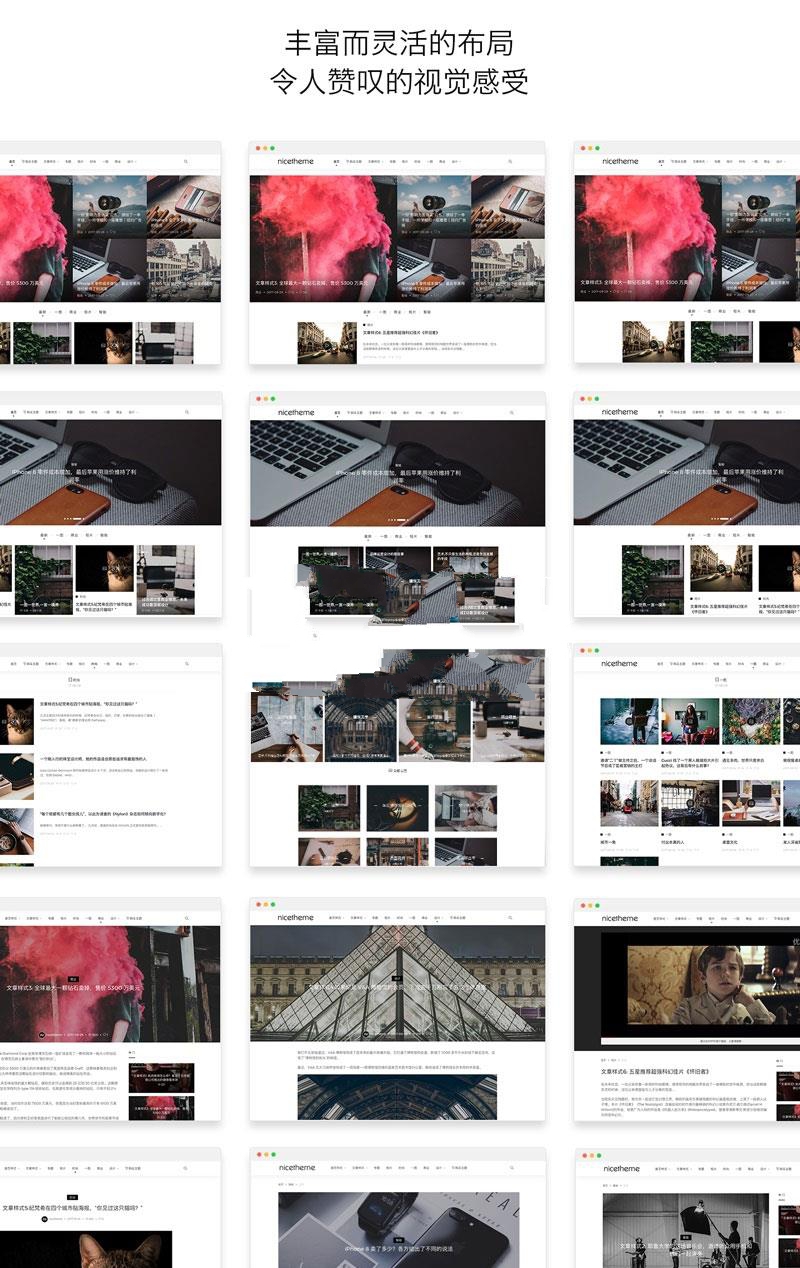
Task: Open the search magnifier in the top-center window
Action: point(510,161)
